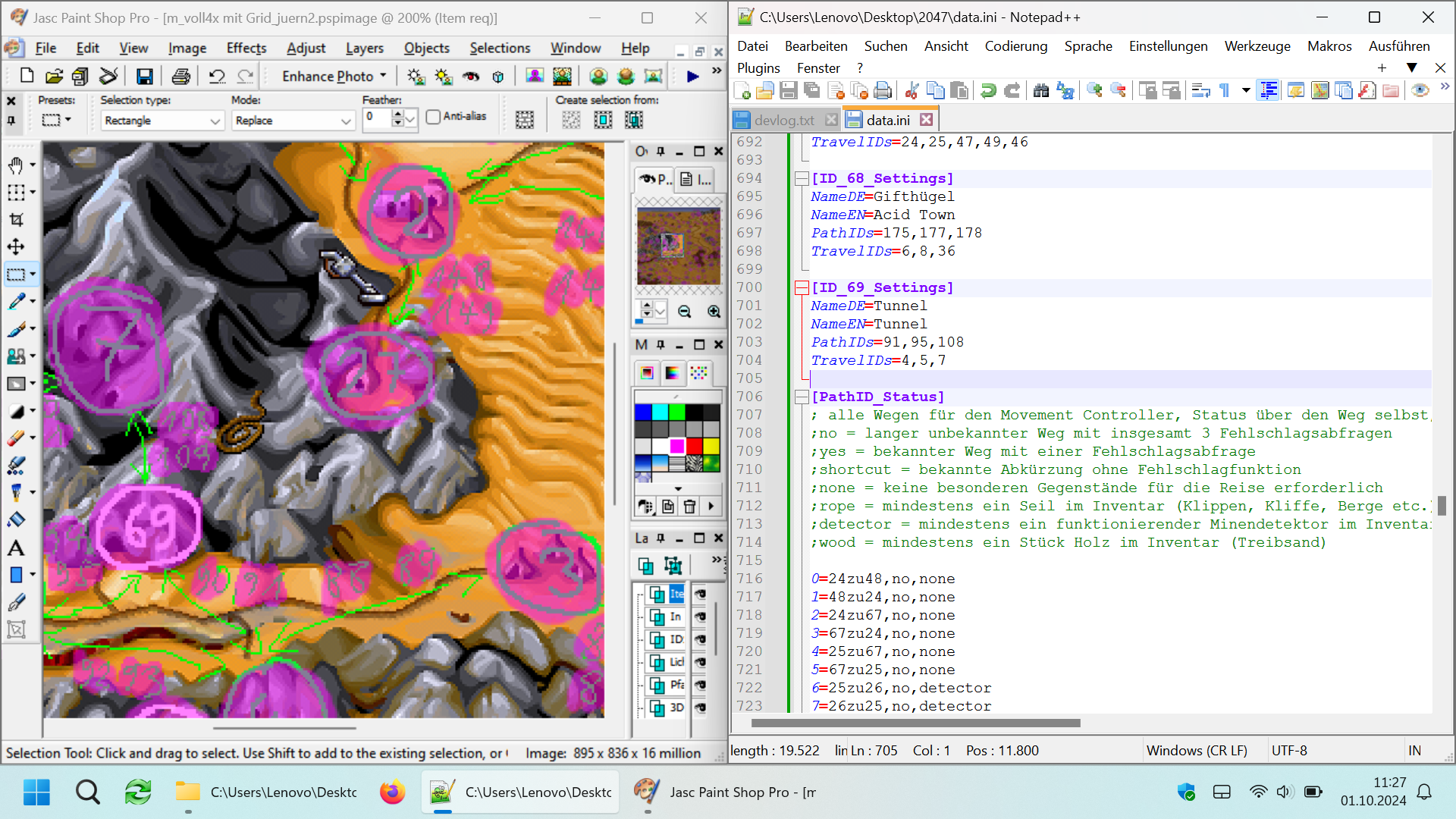Open the Mode Replace dropdown
The image size is (1456, 819).
pyautogui.click(x=346, y=121)
